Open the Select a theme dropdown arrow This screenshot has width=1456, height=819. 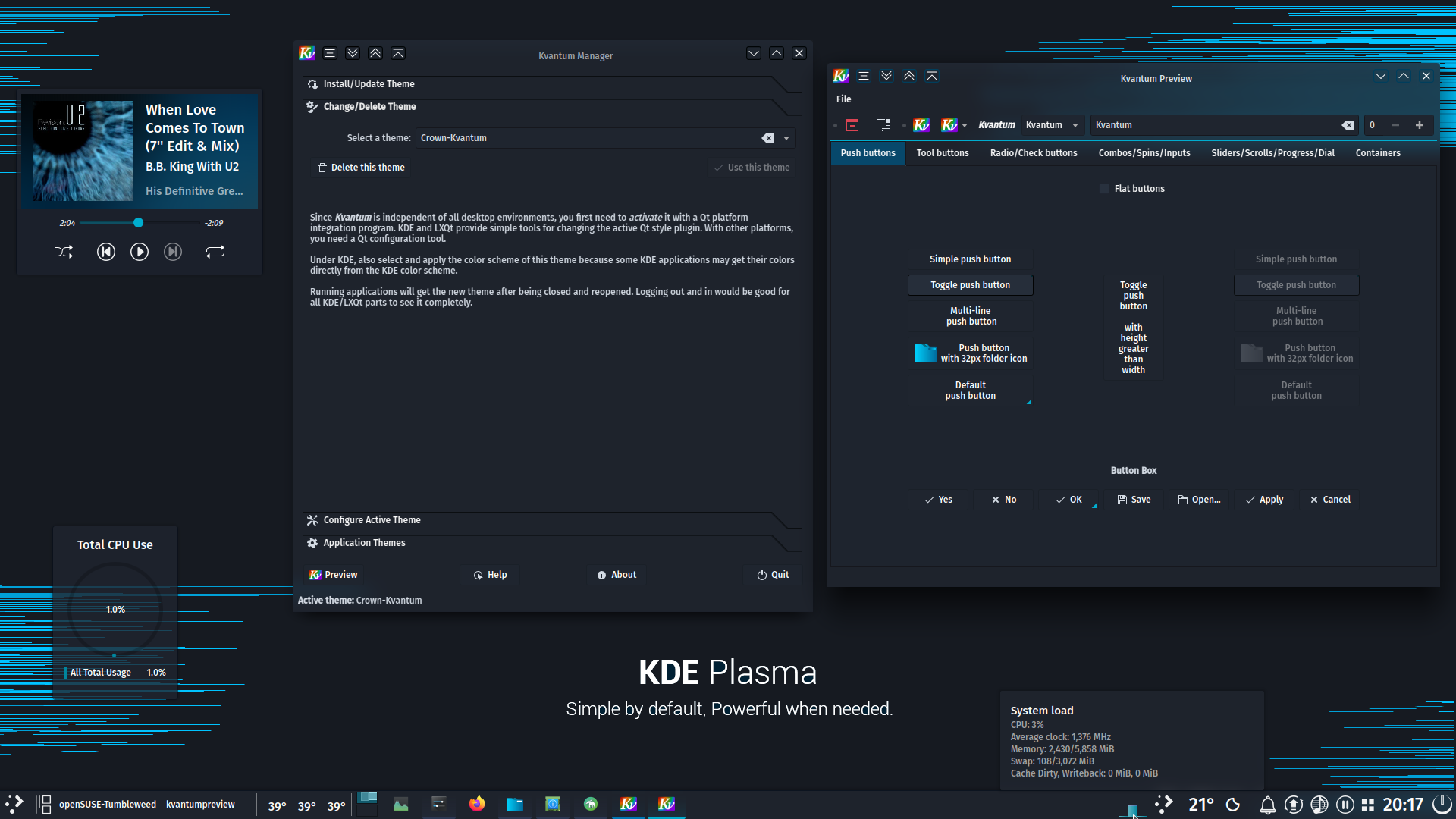click(786, 138)
